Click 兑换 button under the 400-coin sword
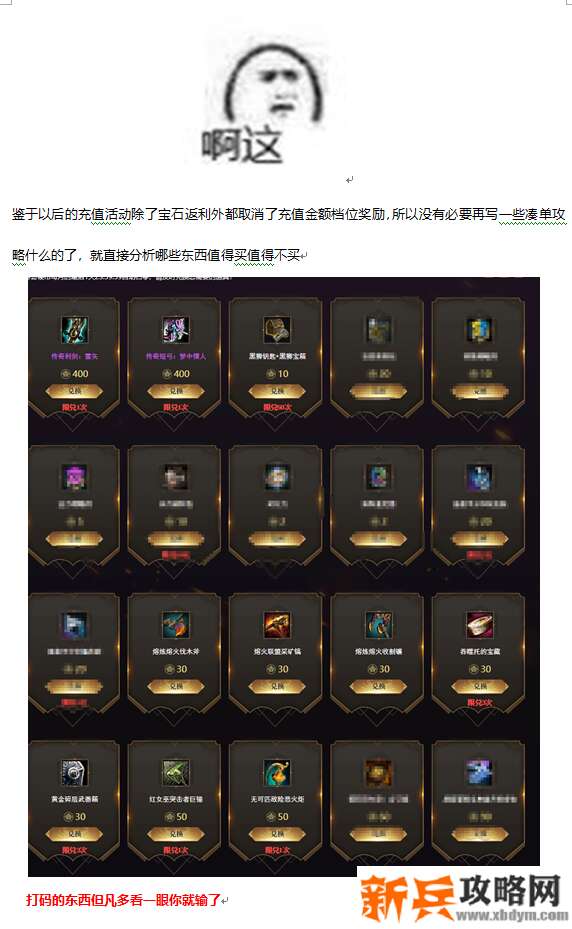Screen dimensions: 572x929 tap(74, 391)
